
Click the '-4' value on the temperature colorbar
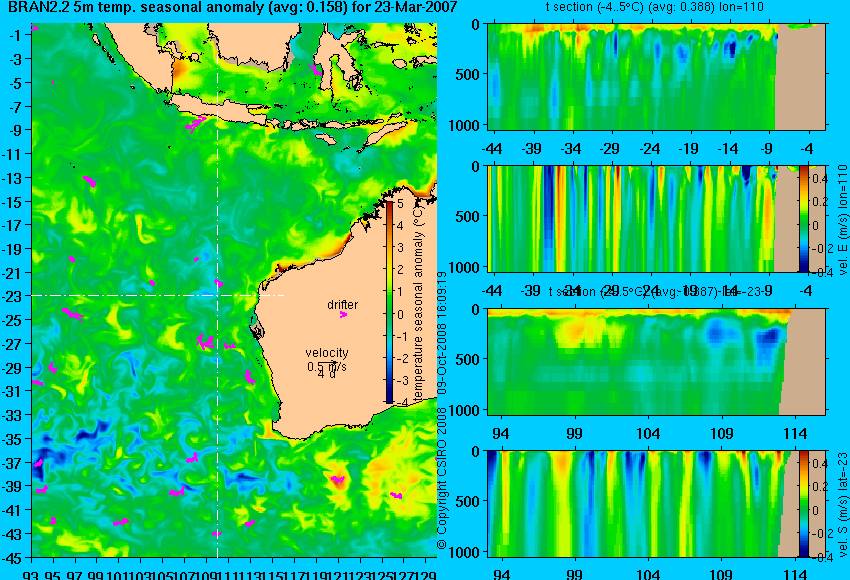(x=402, y=403)
